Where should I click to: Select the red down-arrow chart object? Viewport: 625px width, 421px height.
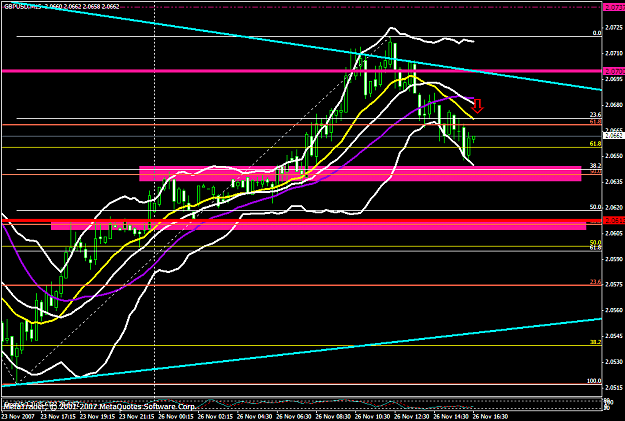point(478,106)
